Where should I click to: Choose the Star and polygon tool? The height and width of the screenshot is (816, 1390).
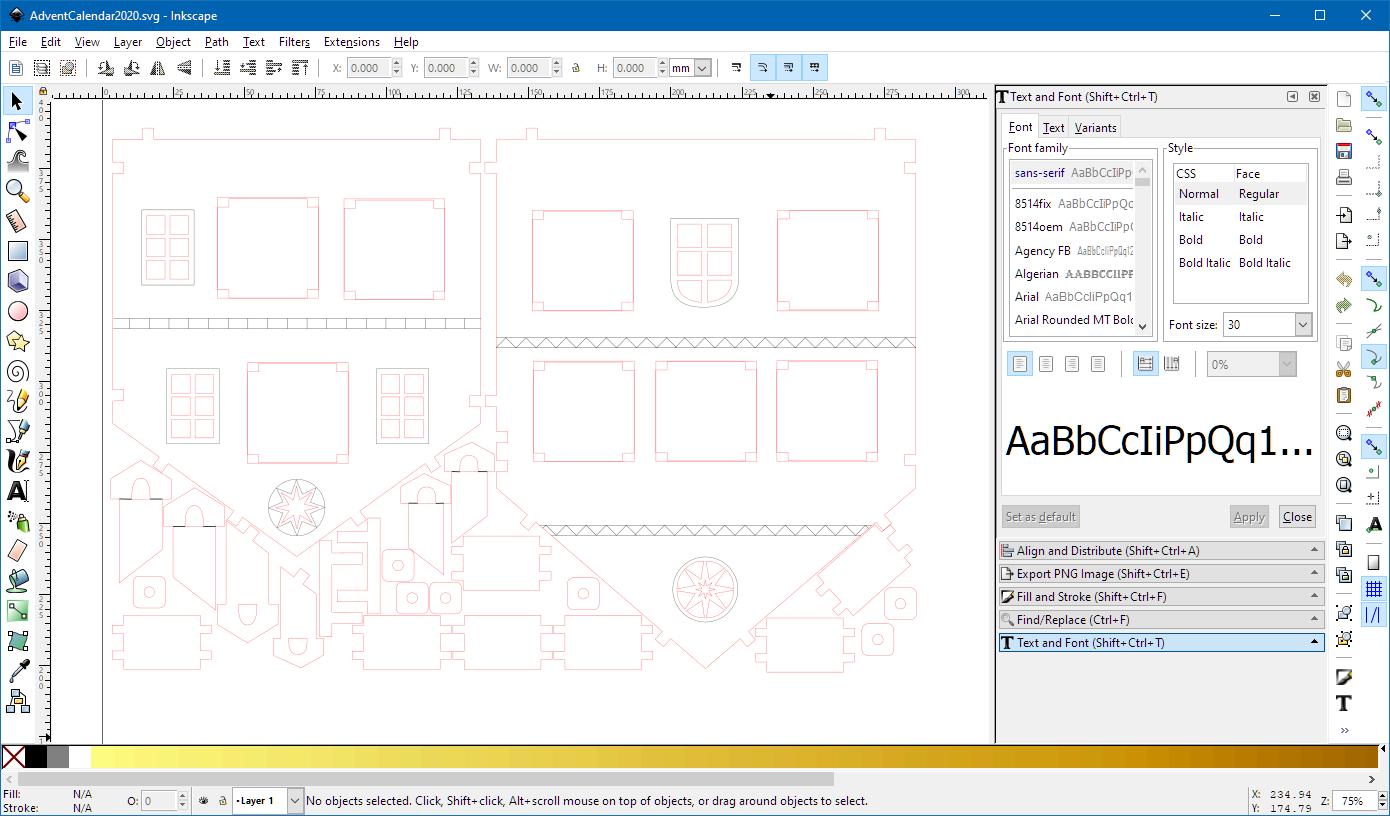point(17,341)
